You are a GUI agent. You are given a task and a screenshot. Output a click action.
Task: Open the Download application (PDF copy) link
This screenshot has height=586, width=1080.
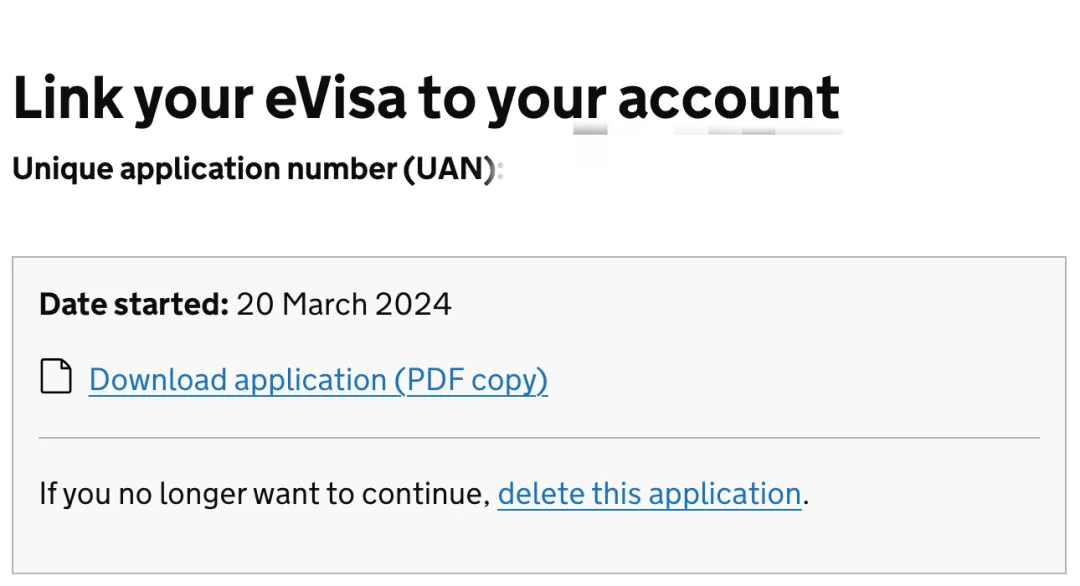point(318,380)
